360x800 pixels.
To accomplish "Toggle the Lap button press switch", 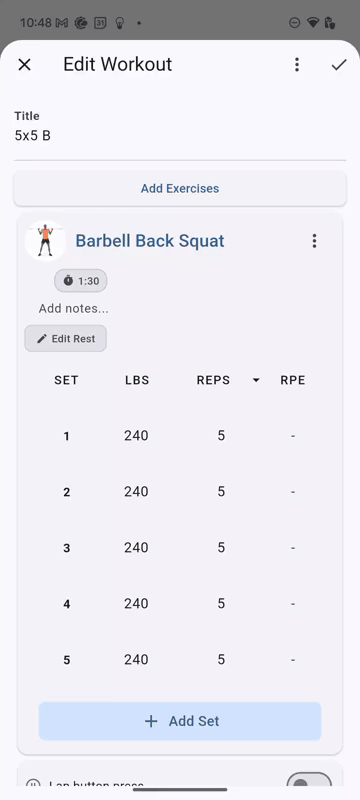I will 309,781.
